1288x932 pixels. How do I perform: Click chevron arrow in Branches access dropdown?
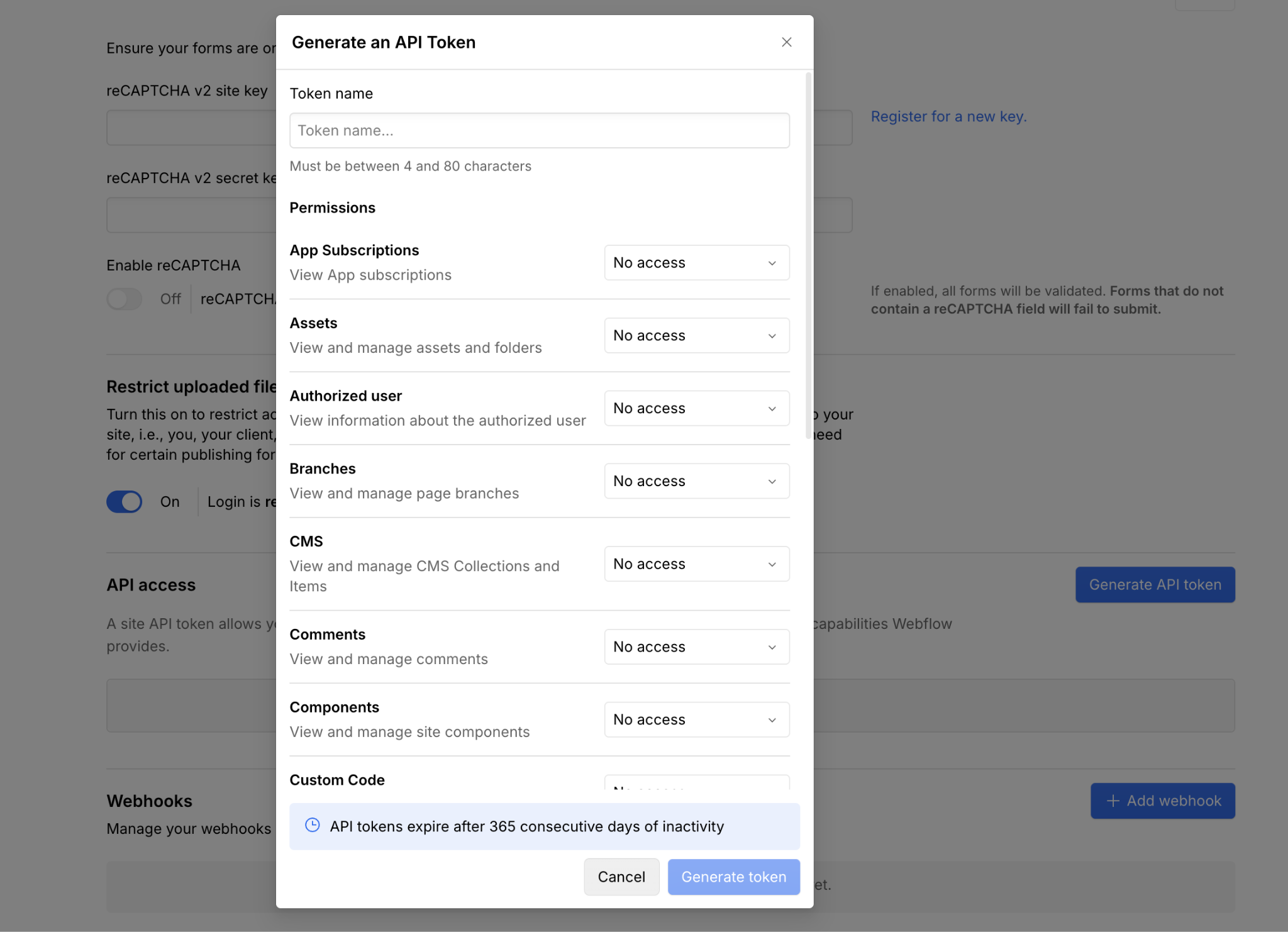coord(772,482)
